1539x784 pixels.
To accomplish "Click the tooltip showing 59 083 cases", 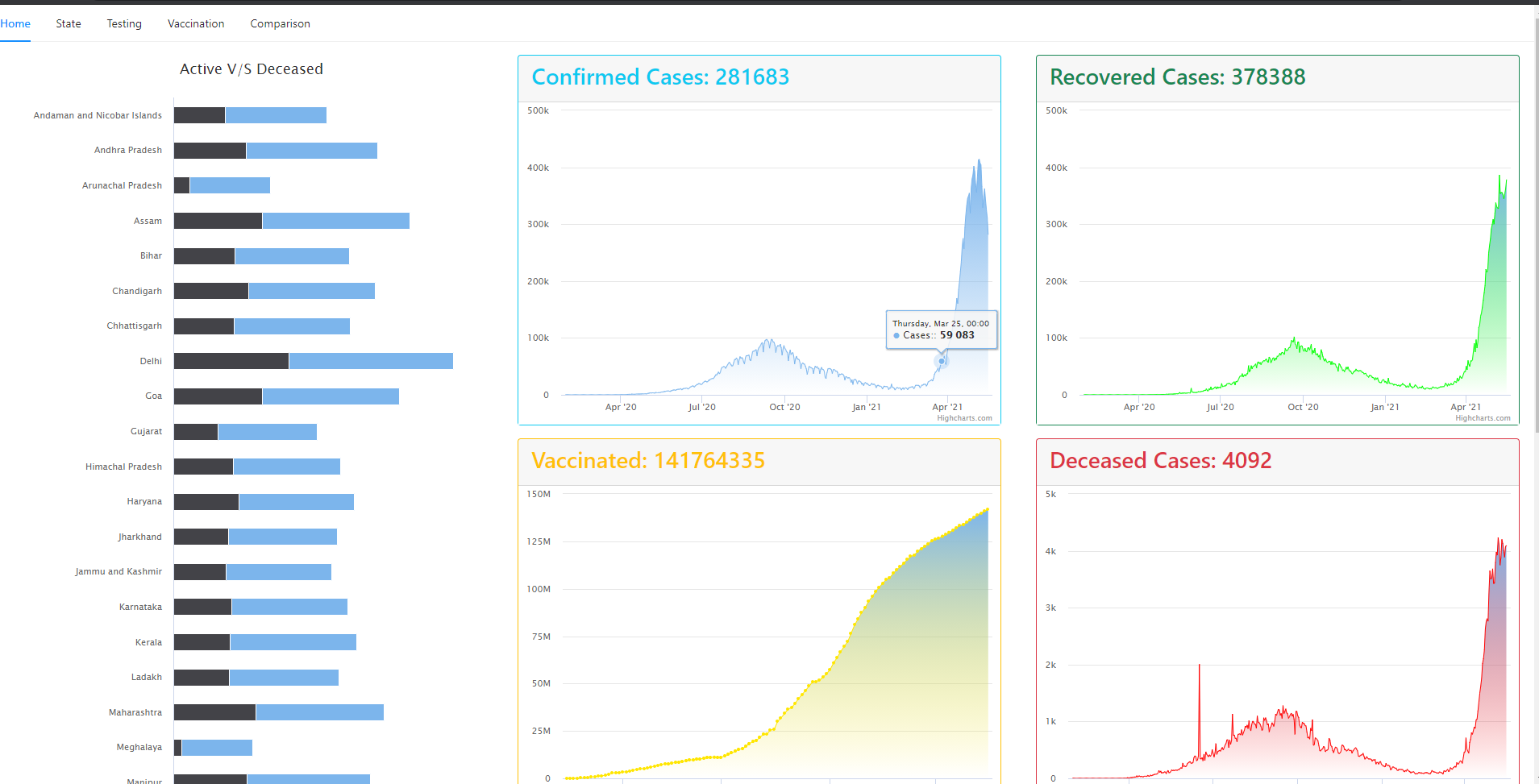I will (941, 329).
